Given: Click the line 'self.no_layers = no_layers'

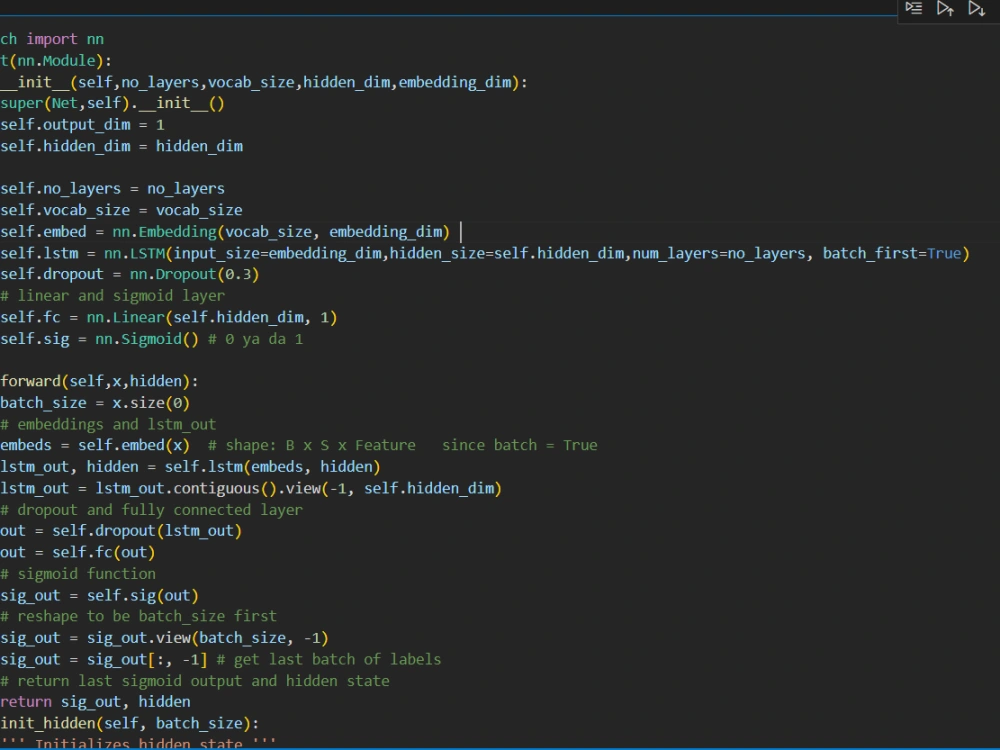Looking at the screenshot, I should pos(112,189).
